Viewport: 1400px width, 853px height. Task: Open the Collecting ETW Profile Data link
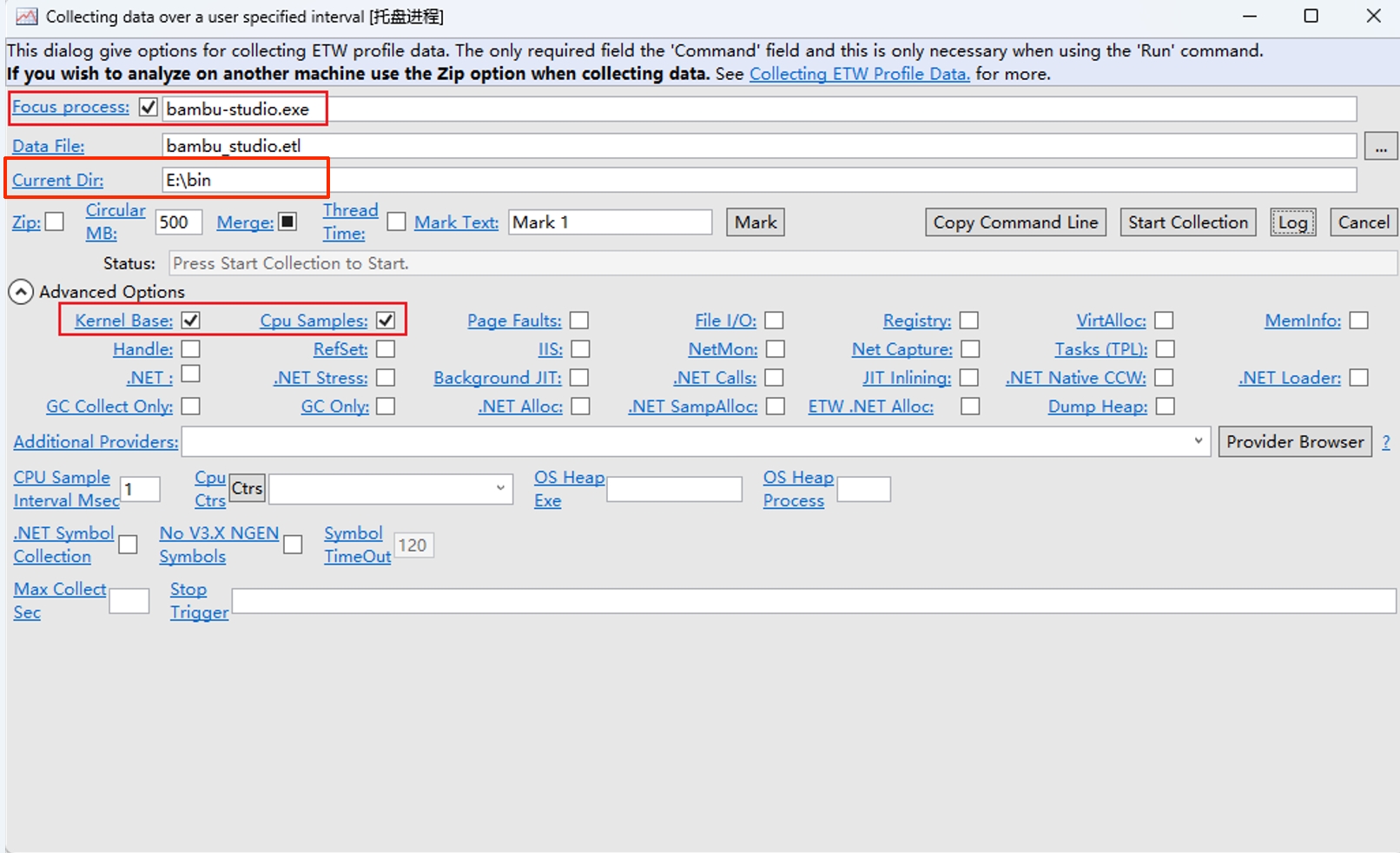(x=860, y=74)
